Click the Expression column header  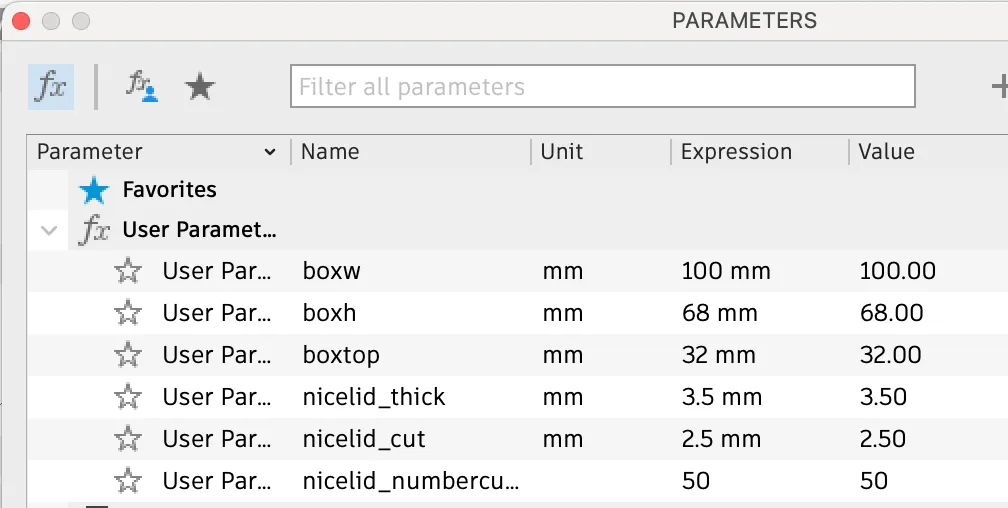coord(736,152)
